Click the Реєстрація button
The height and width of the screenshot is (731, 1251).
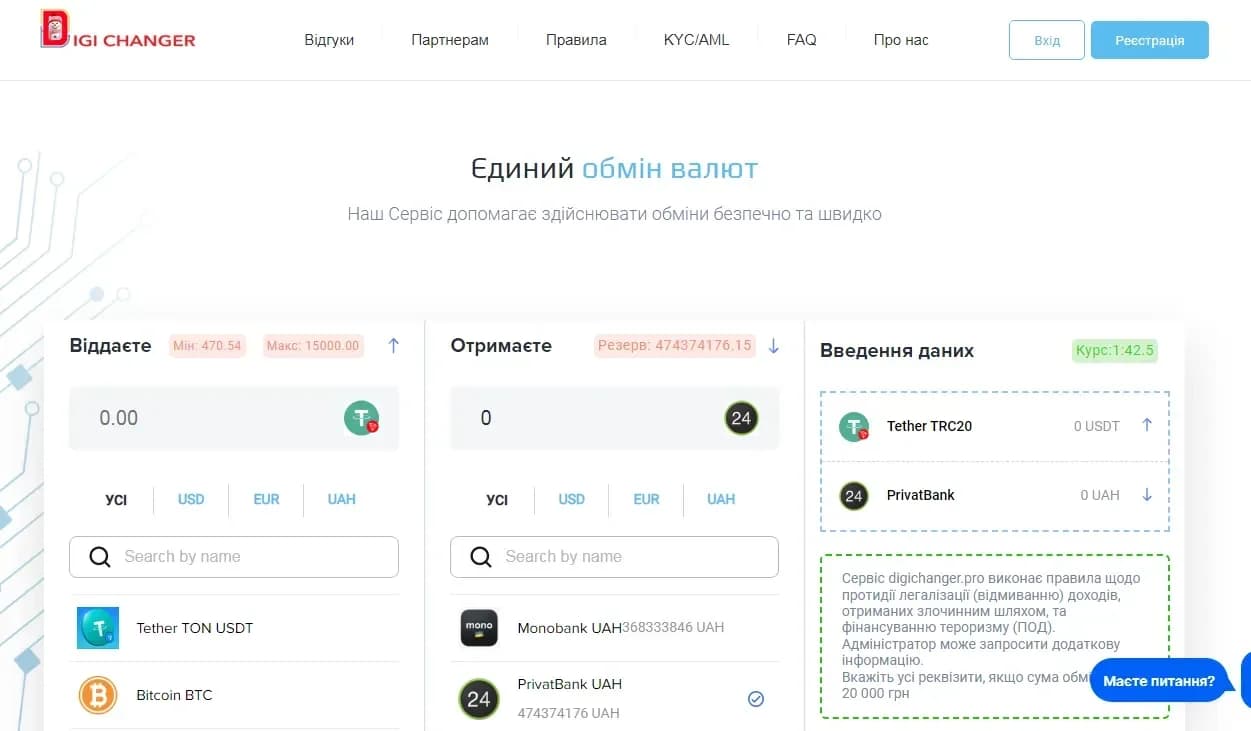(1150, 40)
